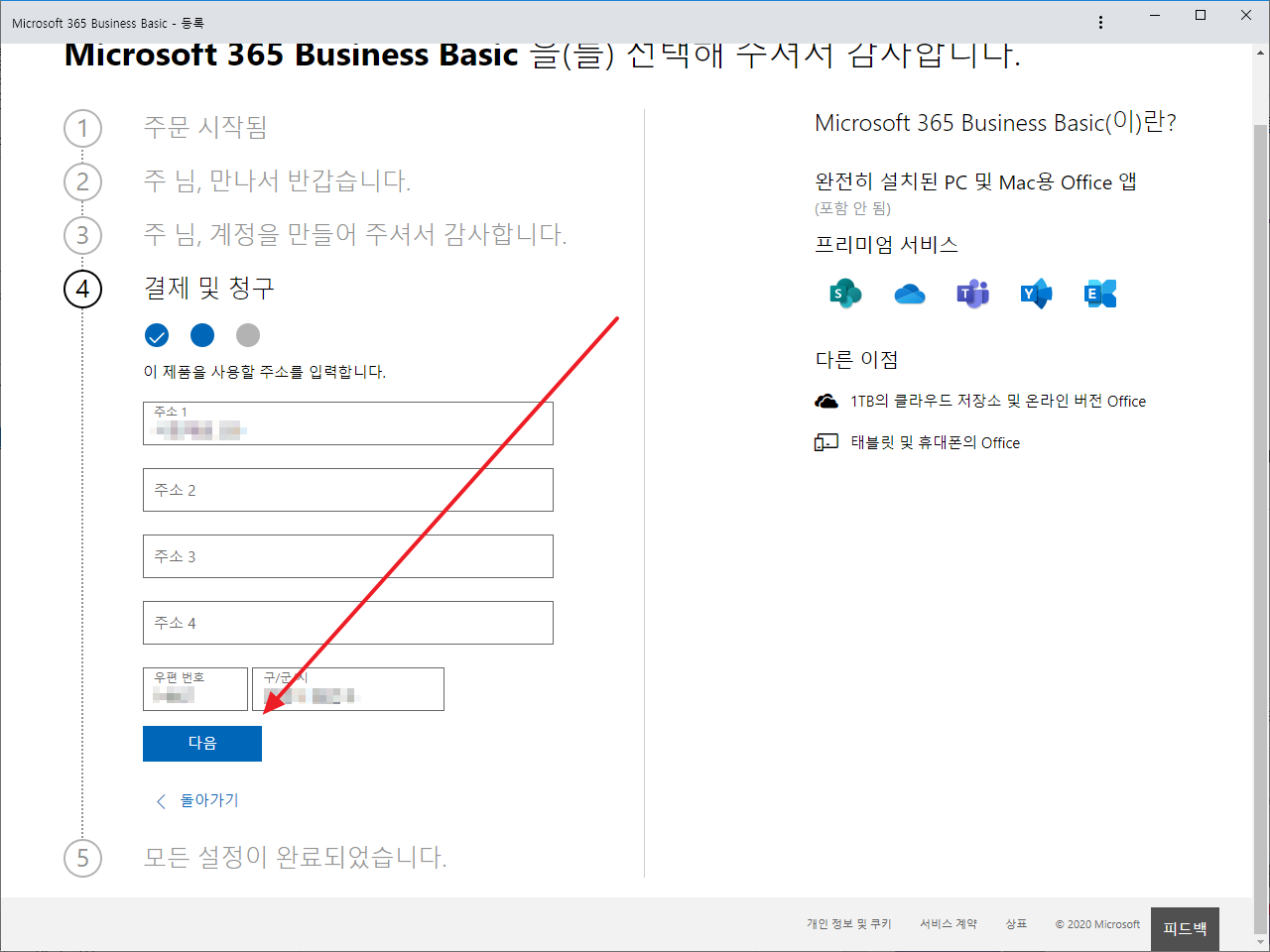1270x952 pixels.
Task: Close the Microsoft 365 registration window
Action: tap(1246, 15)
